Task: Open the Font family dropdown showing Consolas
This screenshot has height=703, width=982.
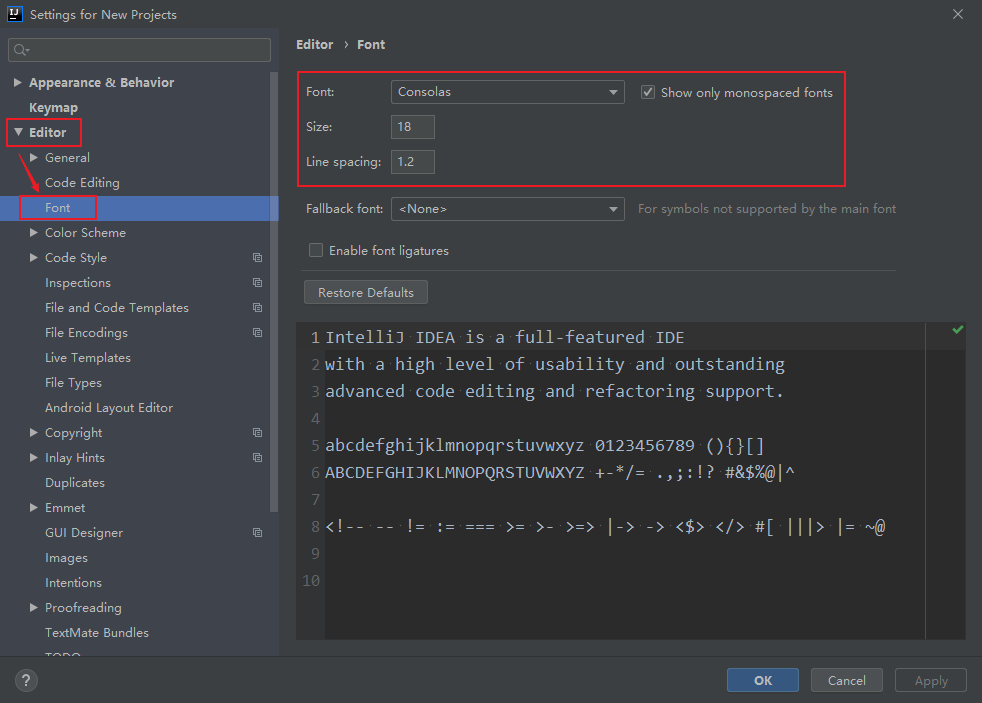Action: (x=615, y=91)
